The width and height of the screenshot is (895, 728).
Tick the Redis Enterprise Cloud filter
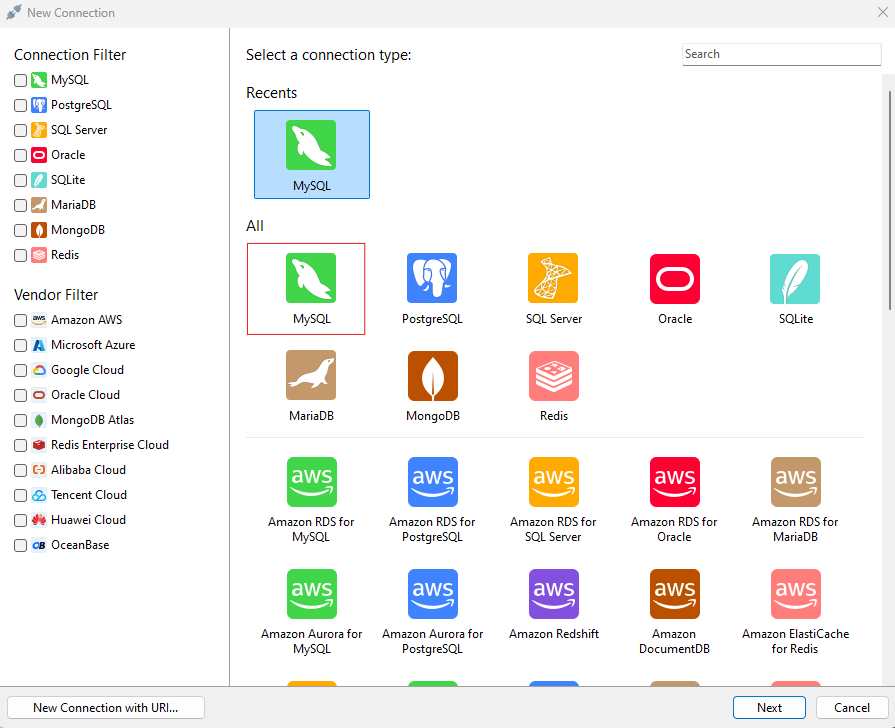[21, 445]
